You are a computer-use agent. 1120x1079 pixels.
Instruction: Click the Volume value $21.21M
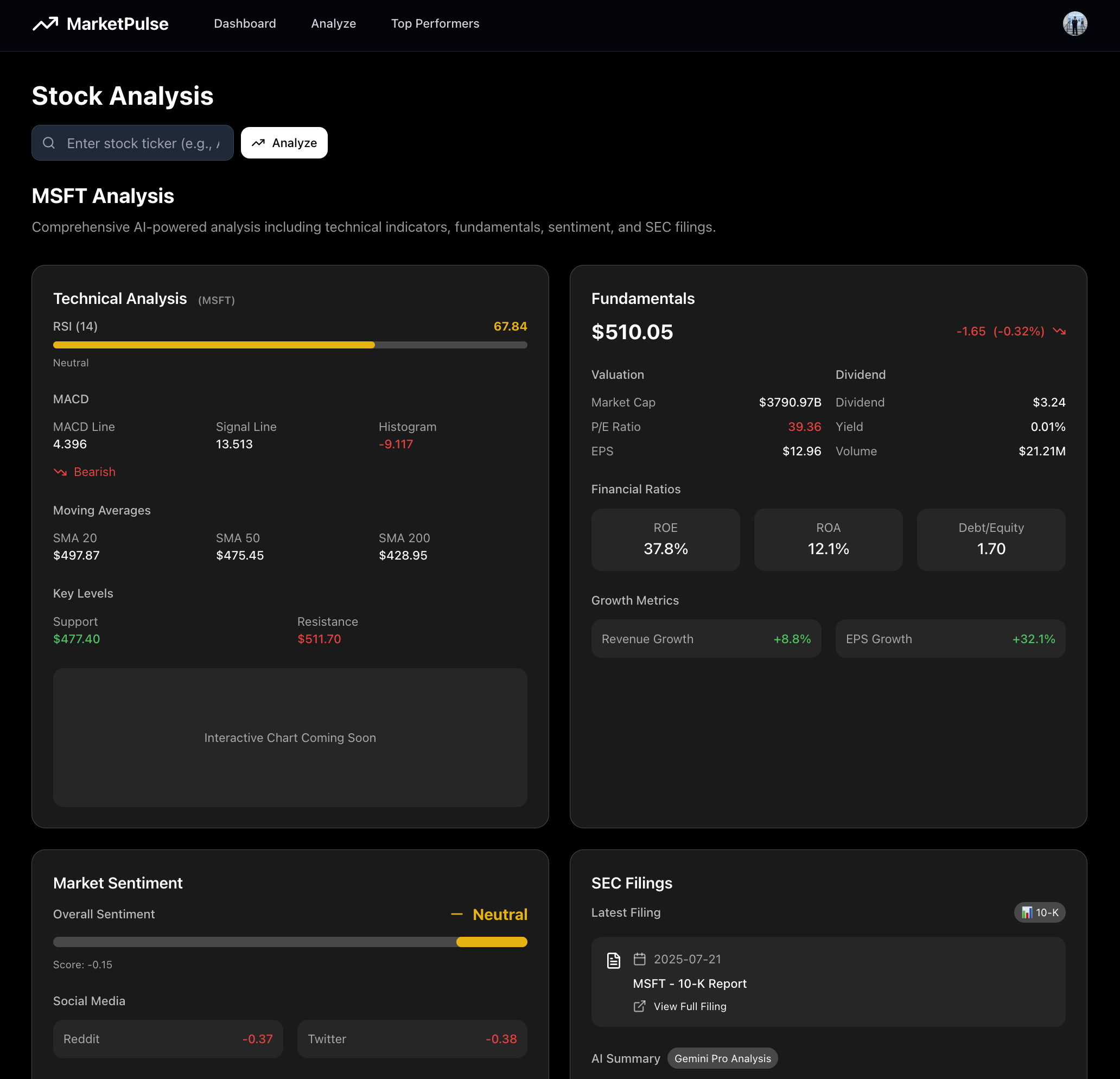[1042, 452]
